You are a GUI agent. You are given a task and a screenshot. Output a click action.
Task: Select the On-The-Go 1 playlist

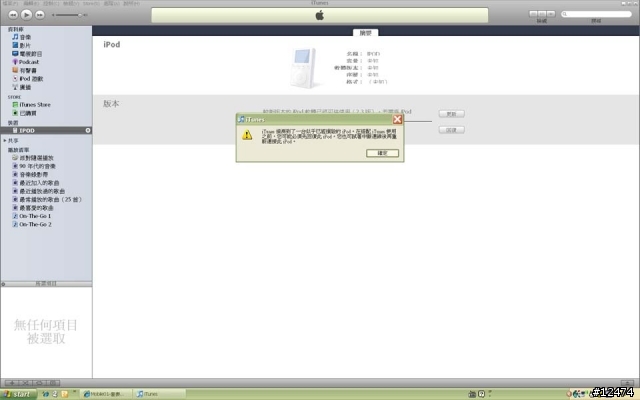31,216
